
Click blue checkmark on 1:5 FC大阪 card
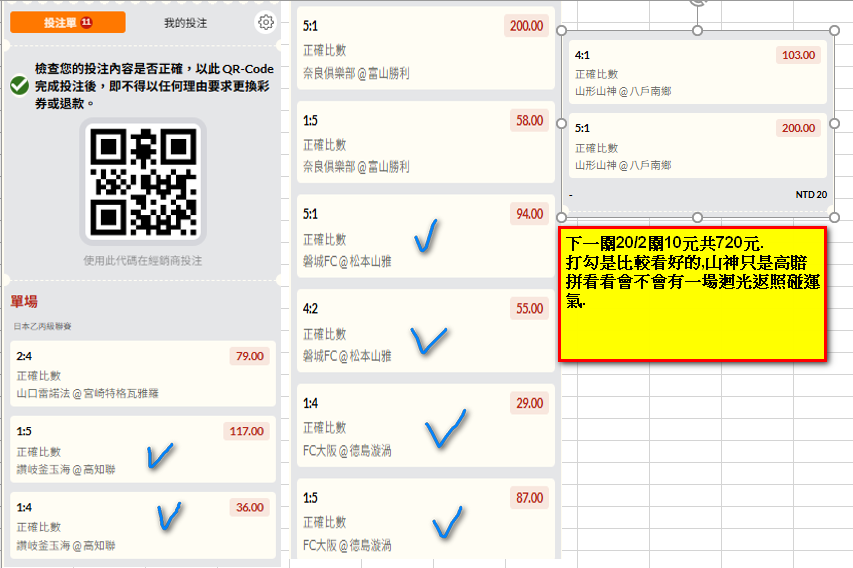[446, 521]
